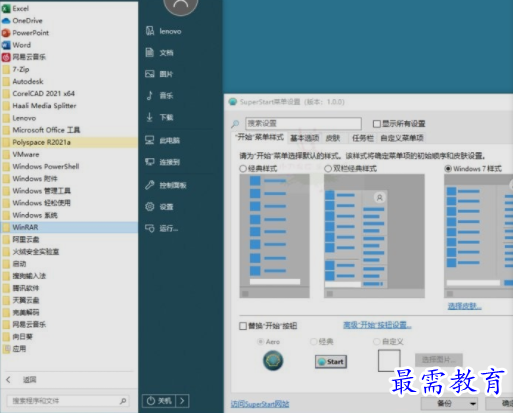Select the 经典样式 radio option
Viewport: 513px width, 413px height.
(243, 169)
